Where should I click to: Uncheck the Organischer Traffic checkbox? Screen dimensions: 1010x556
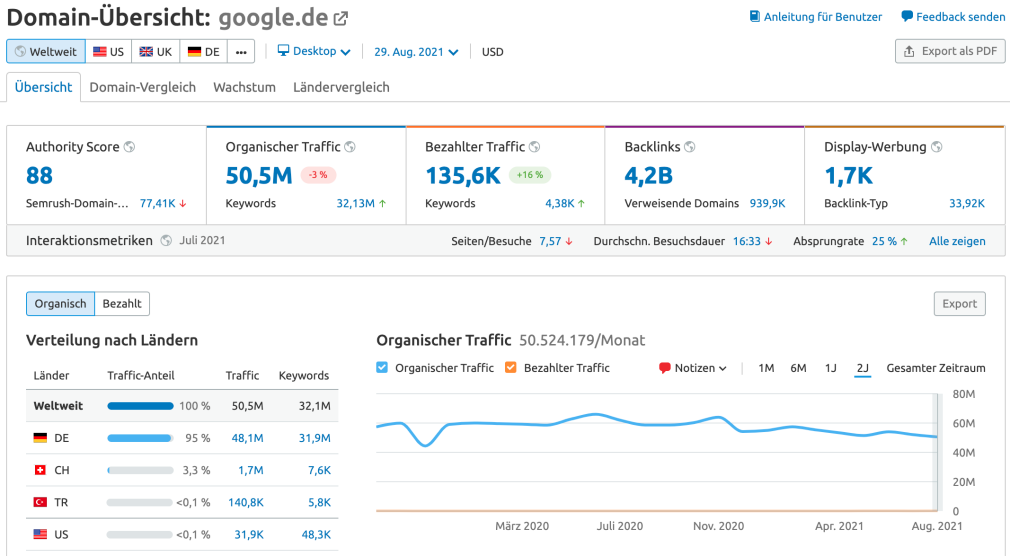[x=382, y=367]
